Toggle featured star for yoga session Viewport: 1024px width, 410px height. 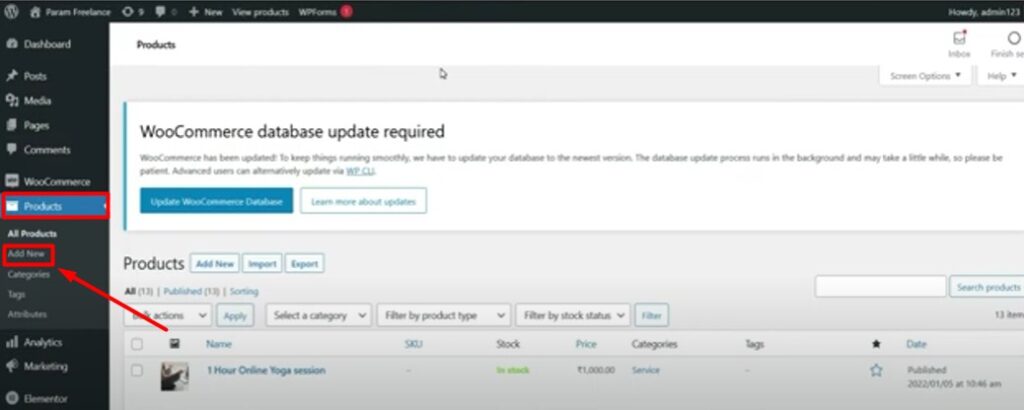[x=876, y=370]
